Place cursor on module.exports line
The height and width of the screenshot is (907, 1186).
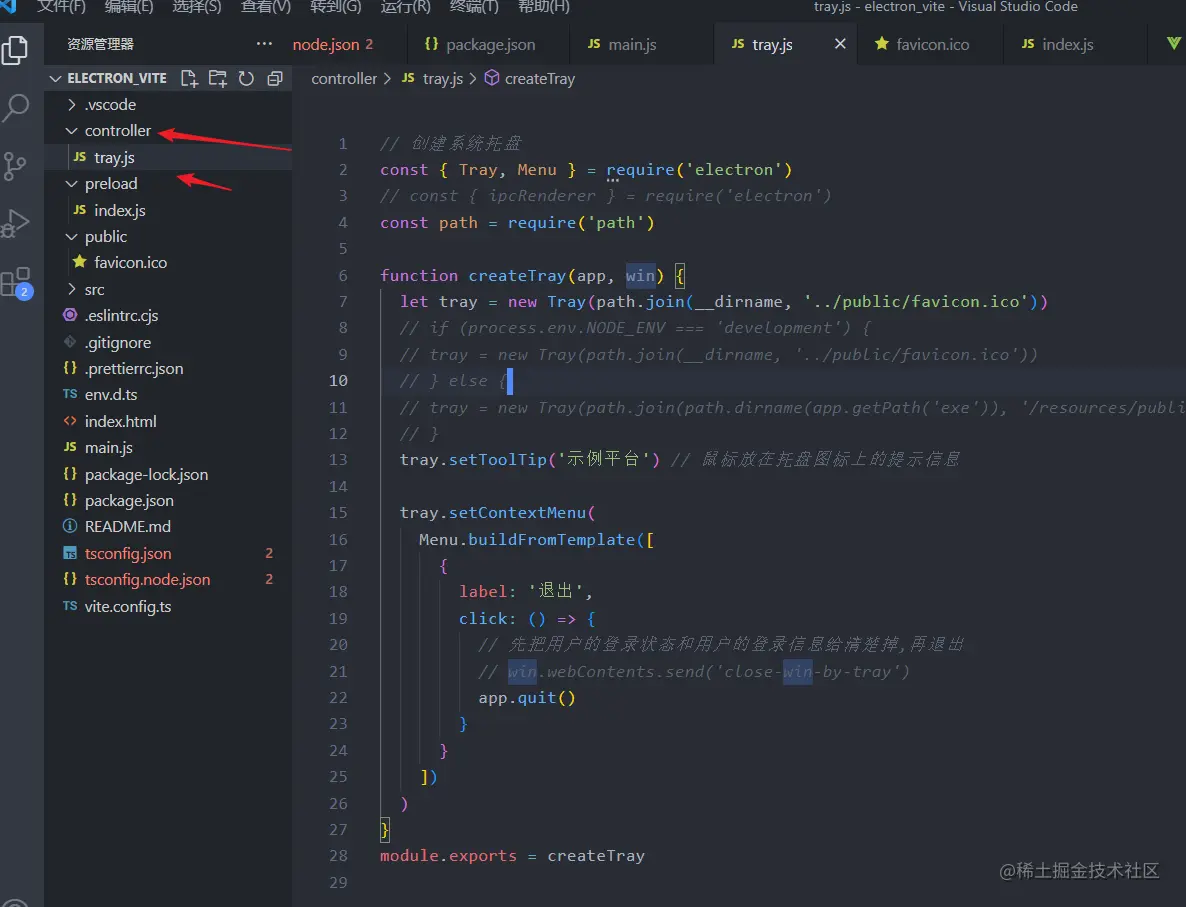tap(512, 856)
